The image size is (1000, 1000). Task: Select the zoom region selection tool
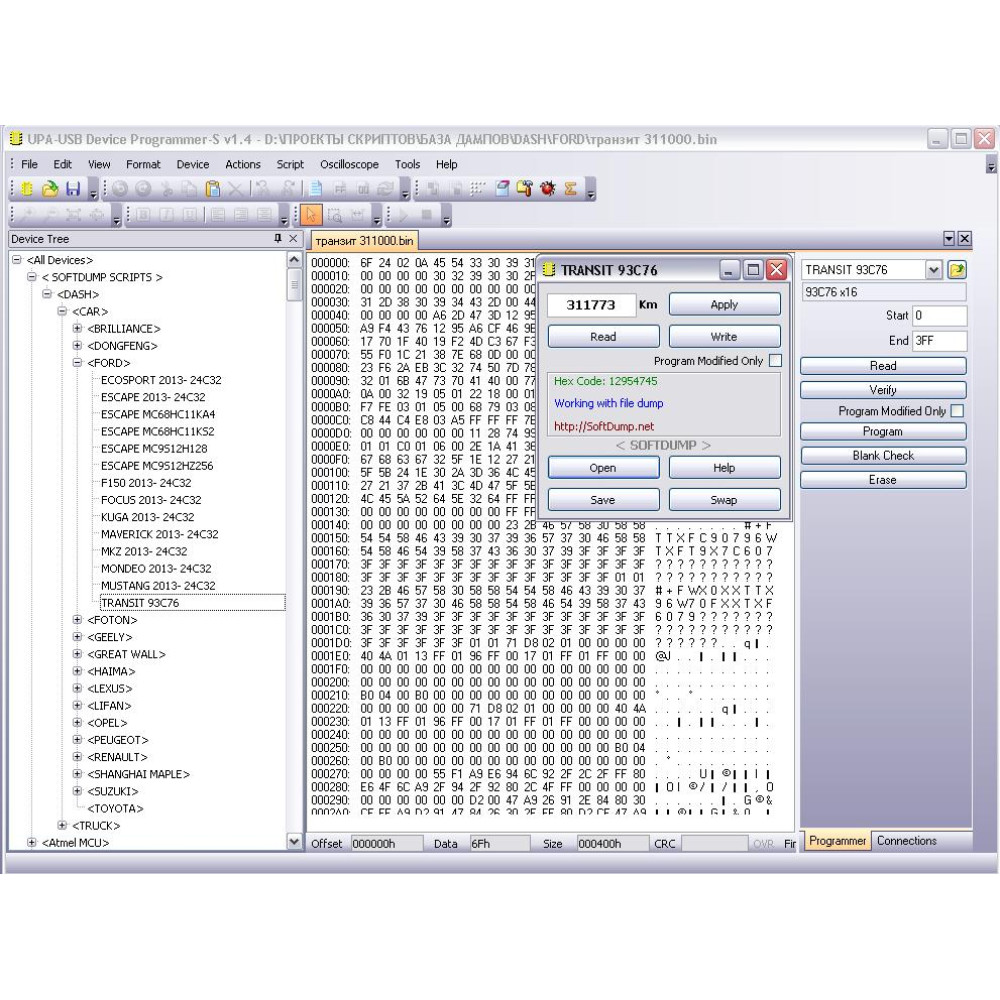coord(335,215)
